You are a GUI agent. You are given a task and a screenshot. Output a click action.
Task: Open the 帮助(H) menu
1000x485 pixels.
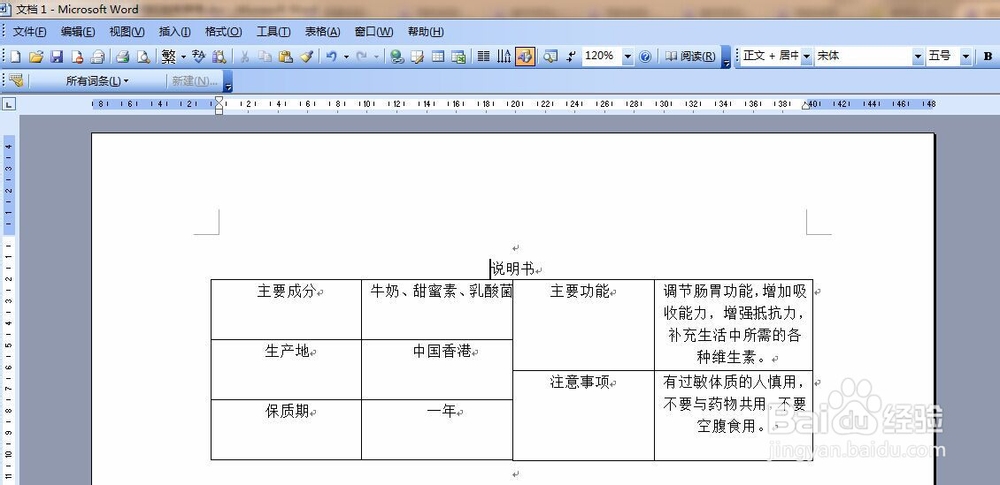click(x=425, y=32)
